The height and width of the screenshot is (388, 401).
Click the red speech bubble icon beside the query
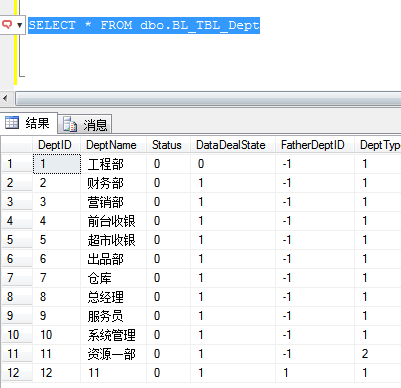[7, 25]
